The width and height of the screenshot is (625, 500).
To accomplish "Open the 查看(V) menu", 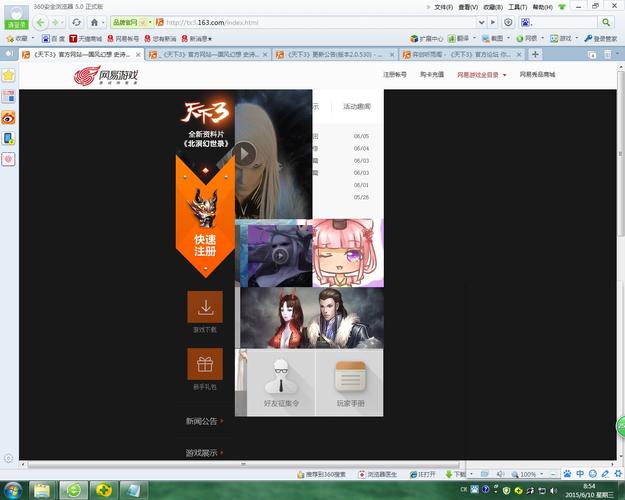I will point(468,7).
